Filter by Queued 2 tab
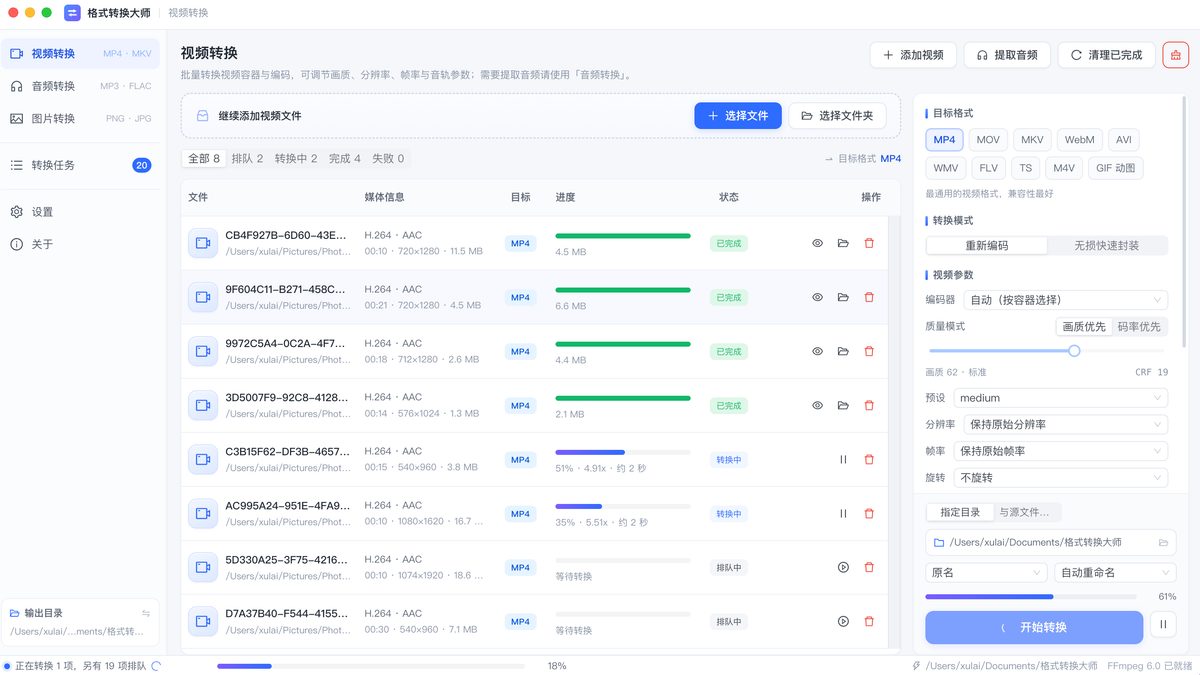 [247, 158]
